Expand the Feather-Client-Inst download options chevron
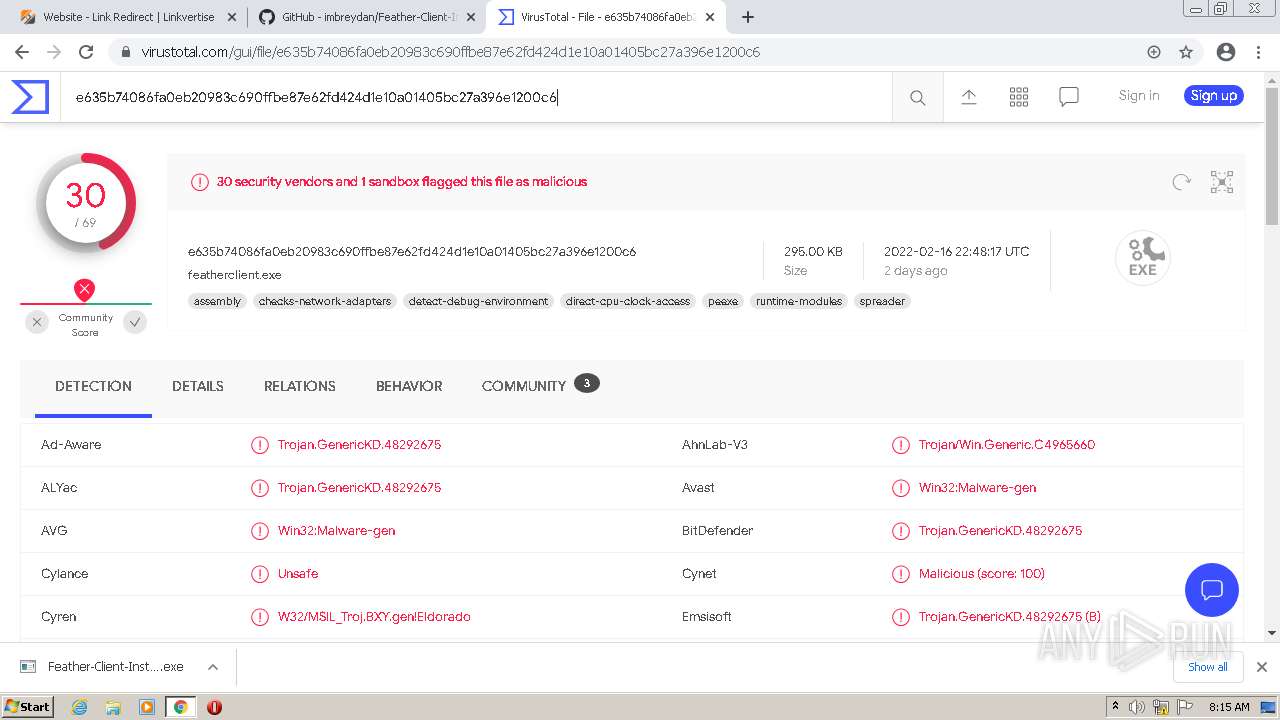Image resolution: width=1280 pixels, height=720 pixels. click(213, 667)
